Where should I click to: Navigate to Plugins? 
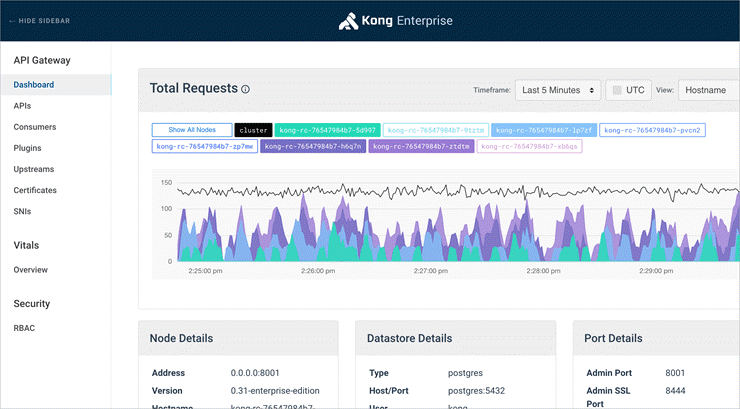click(27, 148)
